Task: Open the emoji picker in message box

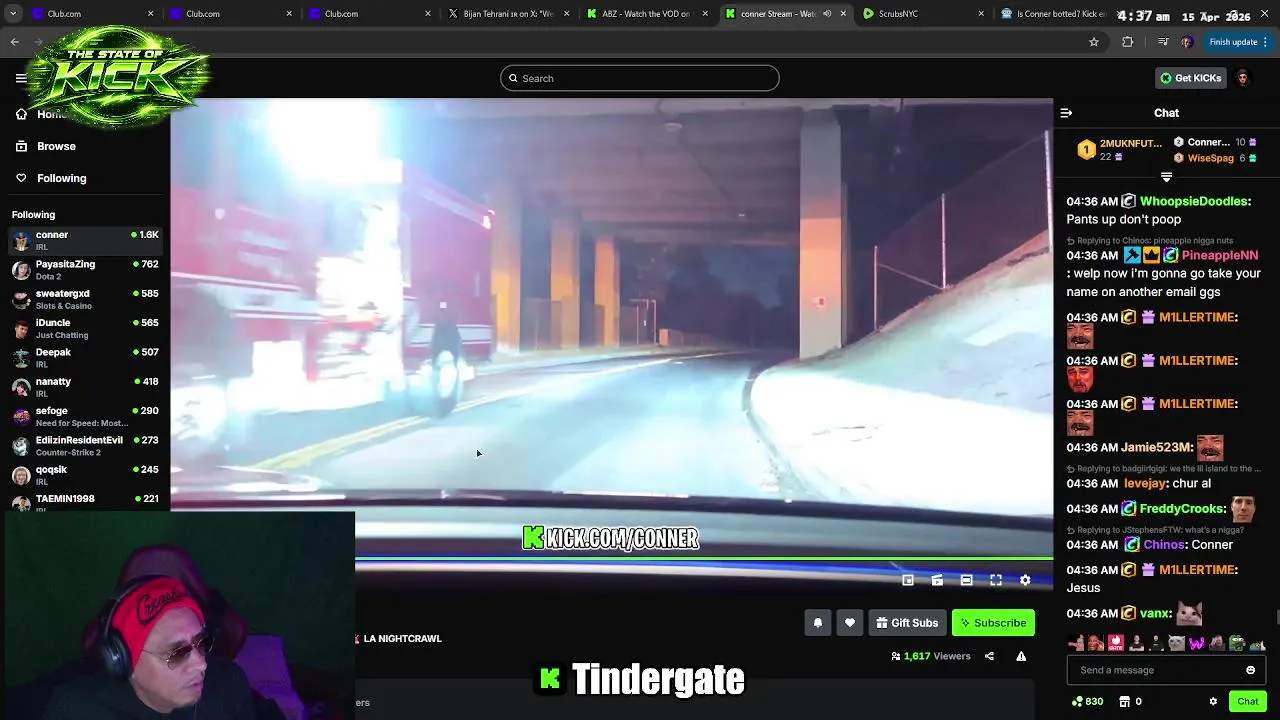Action: pyautogui.click(x=1250, y=670)
